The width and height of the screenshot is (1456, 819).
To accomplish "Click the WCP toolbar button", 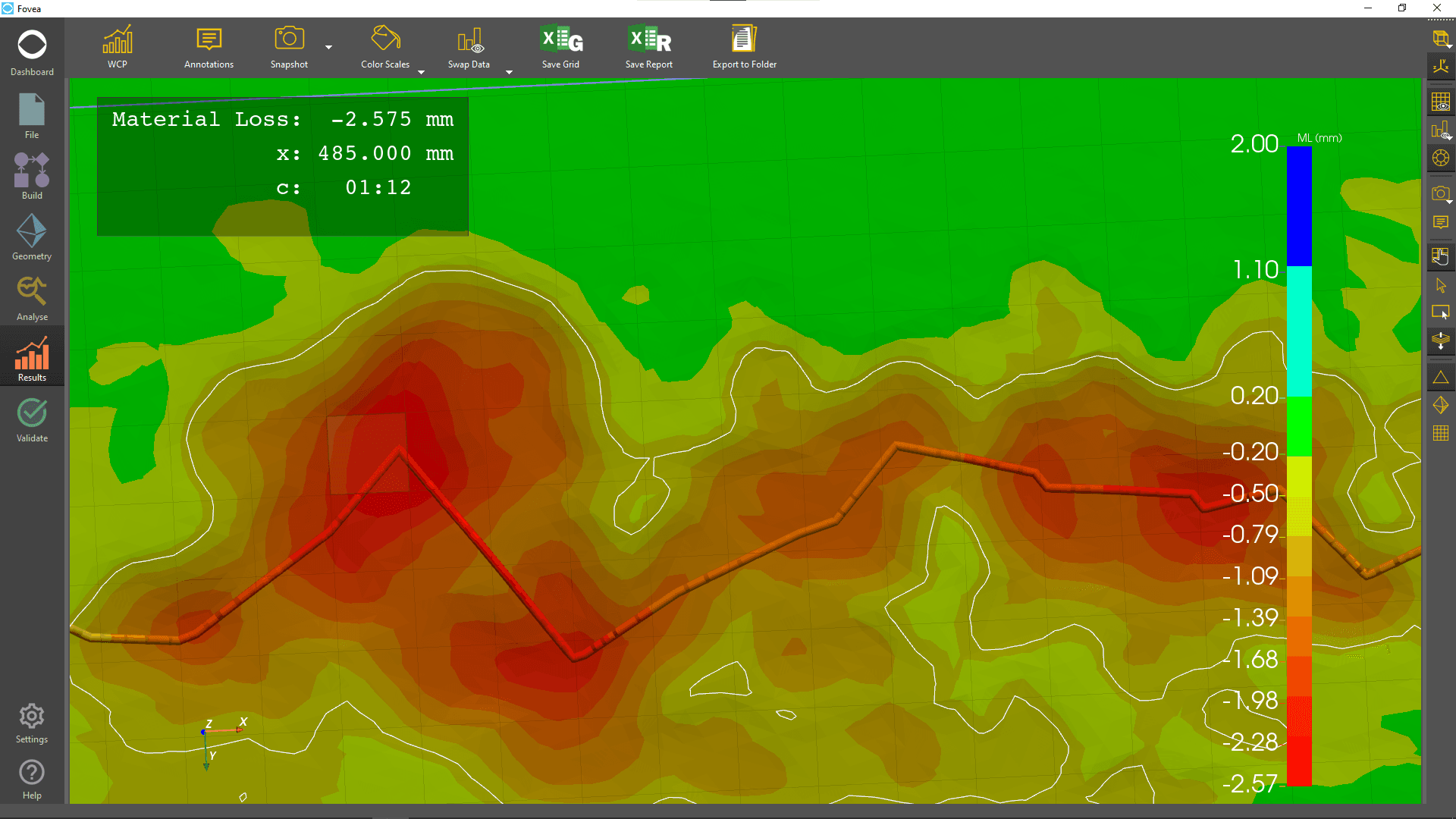I will (x=118, y=47).
